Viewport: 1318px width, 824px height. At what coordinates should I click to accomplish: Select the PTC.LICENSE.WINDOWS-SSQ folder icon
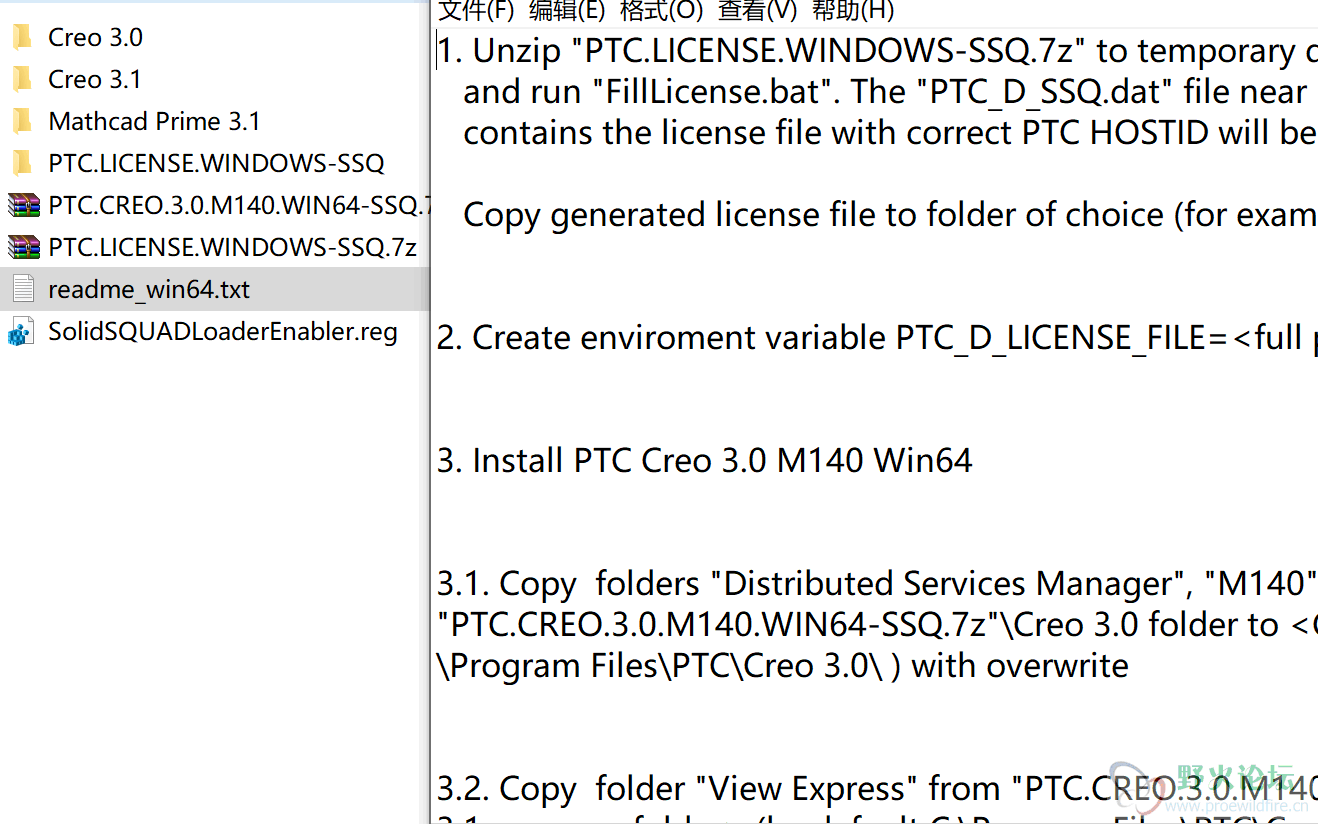point(22,164)
